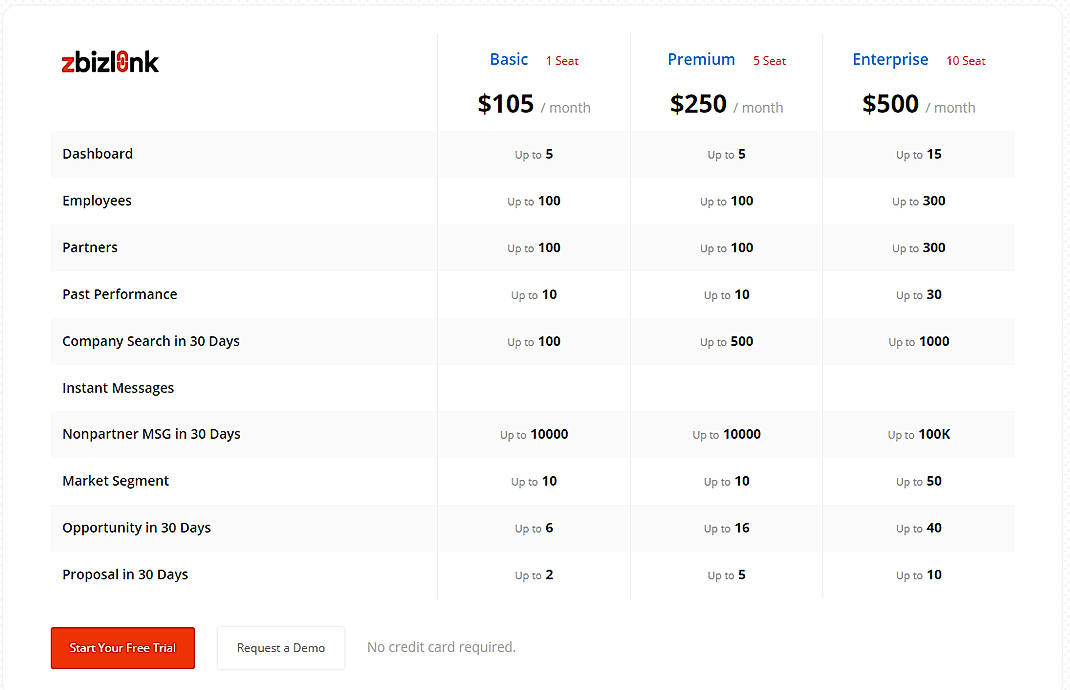The width and height of the screenshot is (1070, 690).
Task: Click Basic Company Search 'Up to 100'
Action: (x=534, y=341)
